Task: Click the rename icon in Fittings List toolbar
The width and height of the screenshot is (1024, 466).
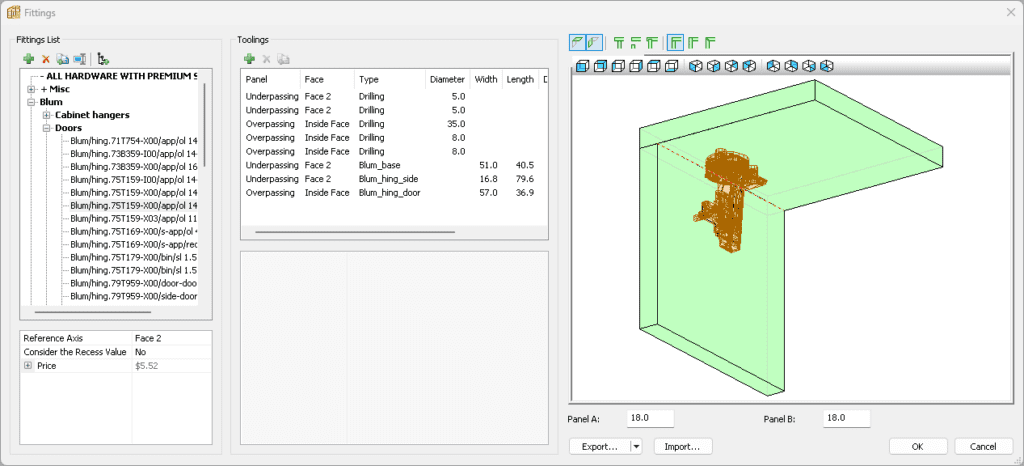Action: coord(80,60)
